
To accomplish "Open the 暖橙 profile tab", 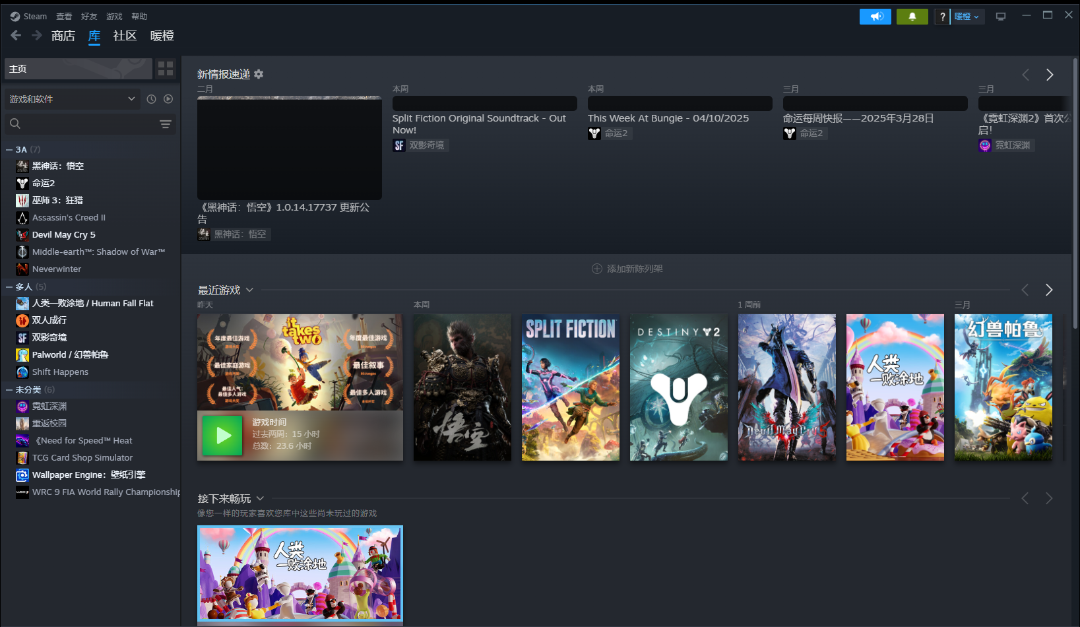I will point(162,36).
